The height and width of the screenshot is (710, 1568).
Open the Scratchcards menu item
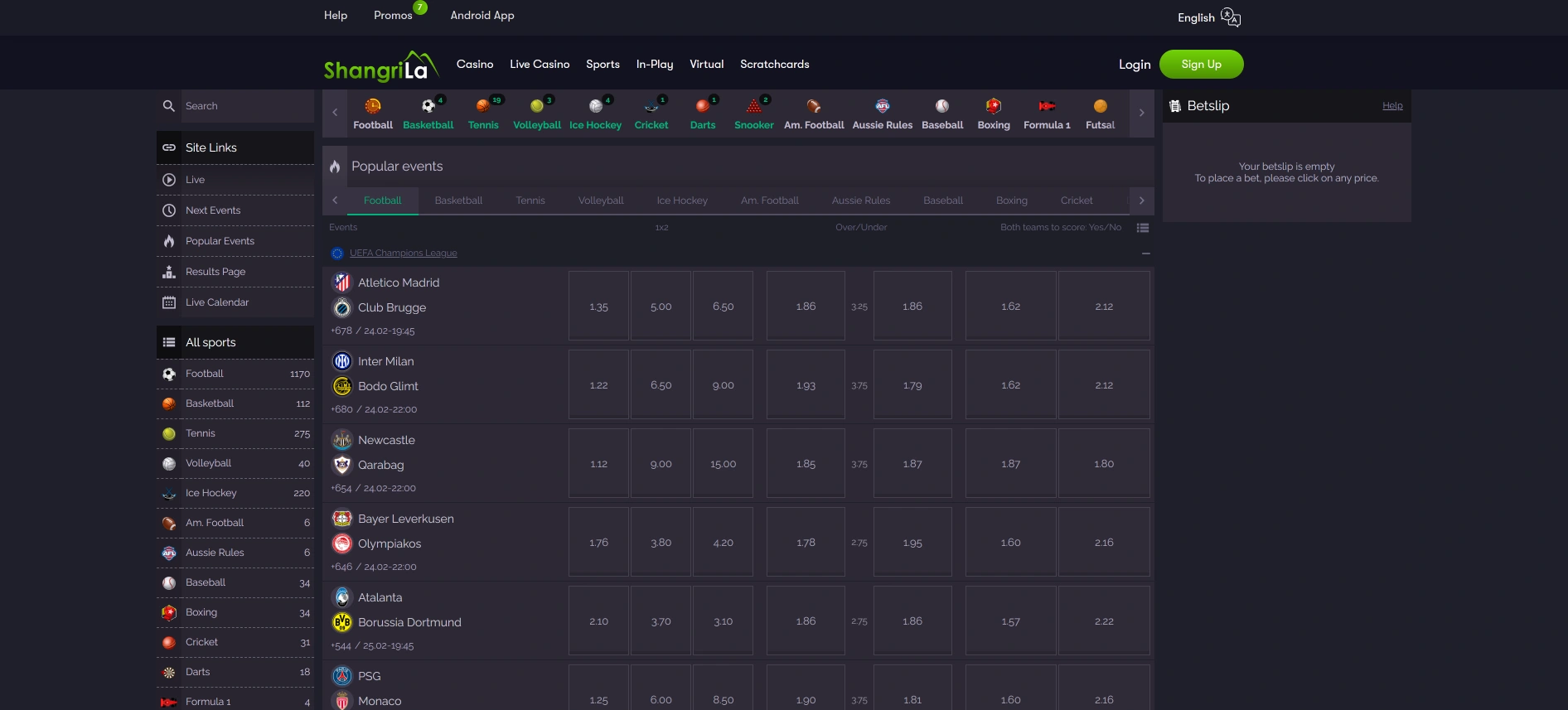click(x=775, y=64)
